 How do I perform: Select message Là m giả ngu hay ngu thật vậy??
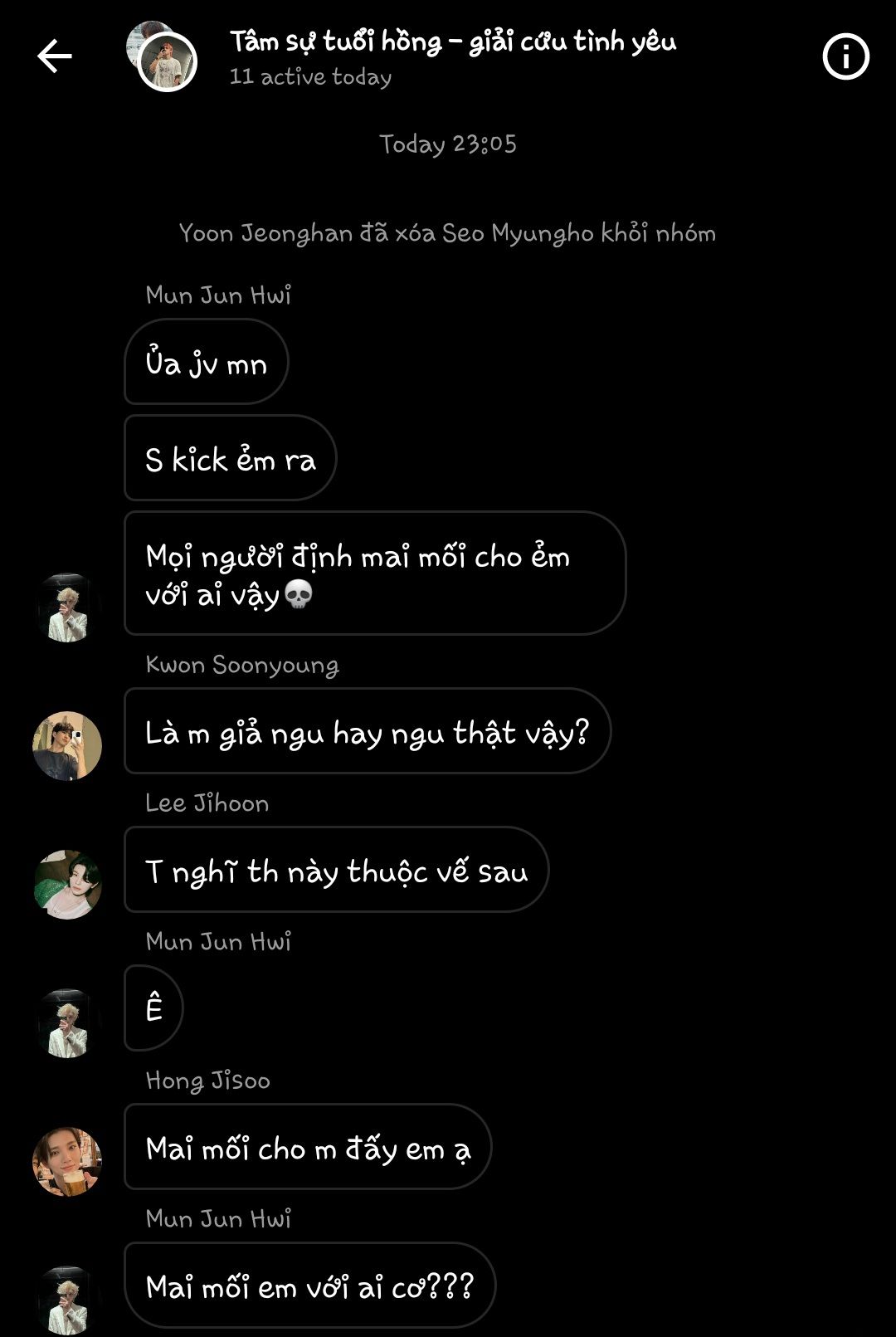click(x=368, y=731)
